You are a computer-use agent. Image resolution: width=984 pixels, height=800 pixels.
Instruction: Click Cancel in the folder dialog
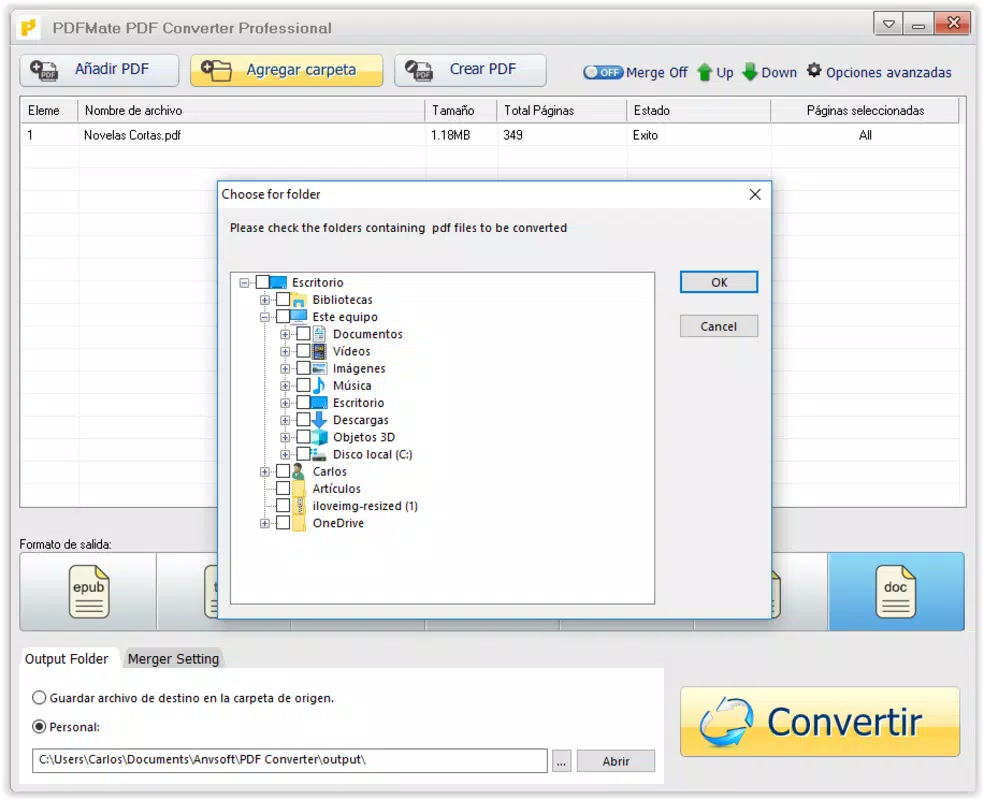[x=719, y=326]
